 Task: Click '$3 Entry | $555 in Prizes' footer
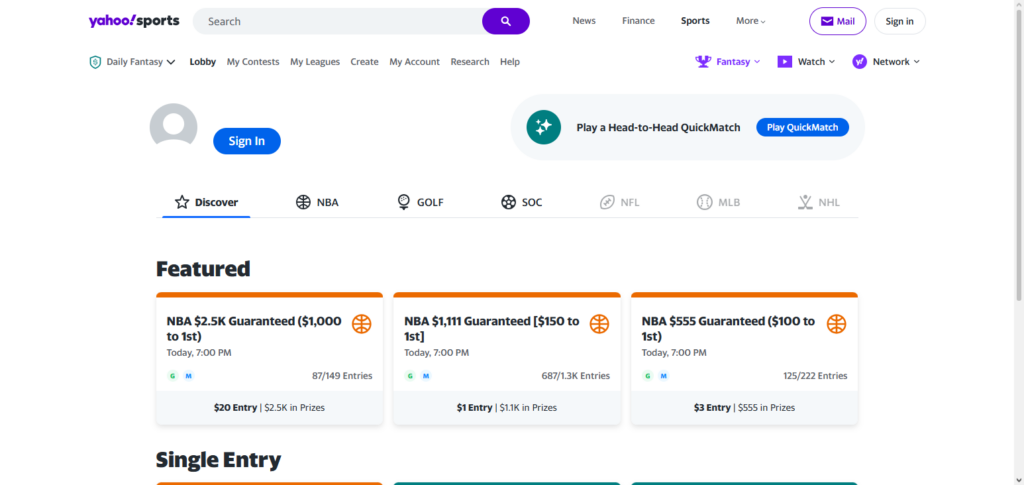744,407
